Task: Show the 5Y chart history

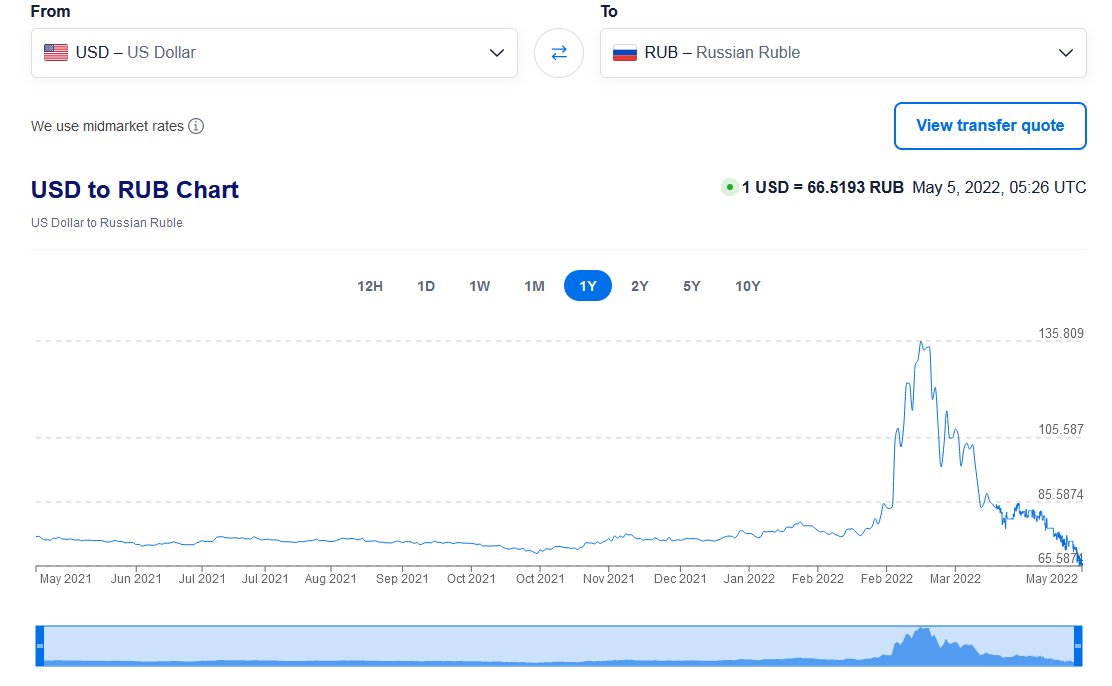Action: click(692, 286)
